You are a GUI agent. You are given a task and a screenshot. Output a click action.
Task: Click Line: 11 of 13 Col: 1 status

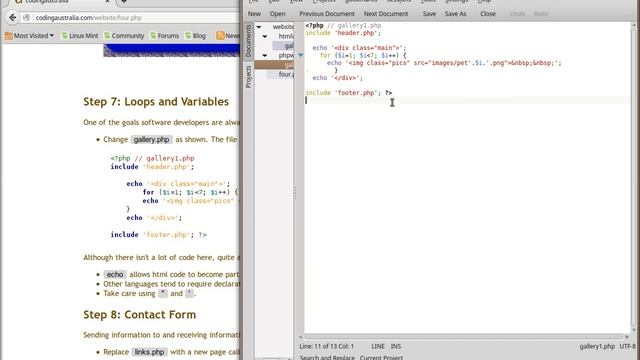coord(327,347)
